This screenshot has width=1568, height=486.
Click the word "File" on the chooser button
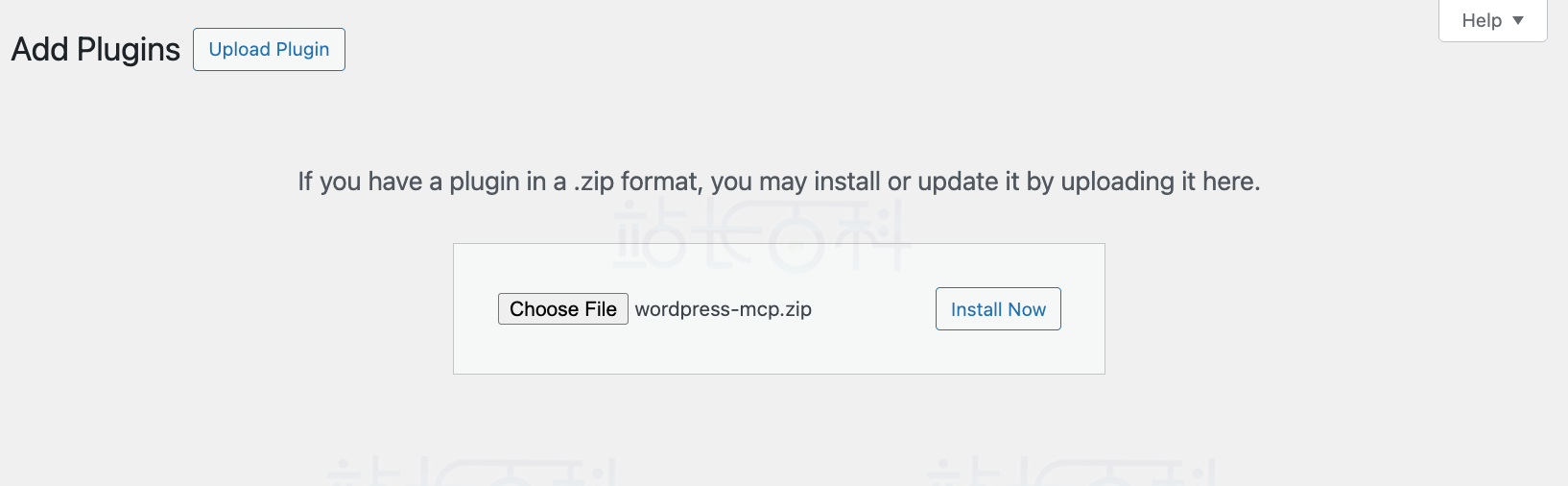pos(601,309)
